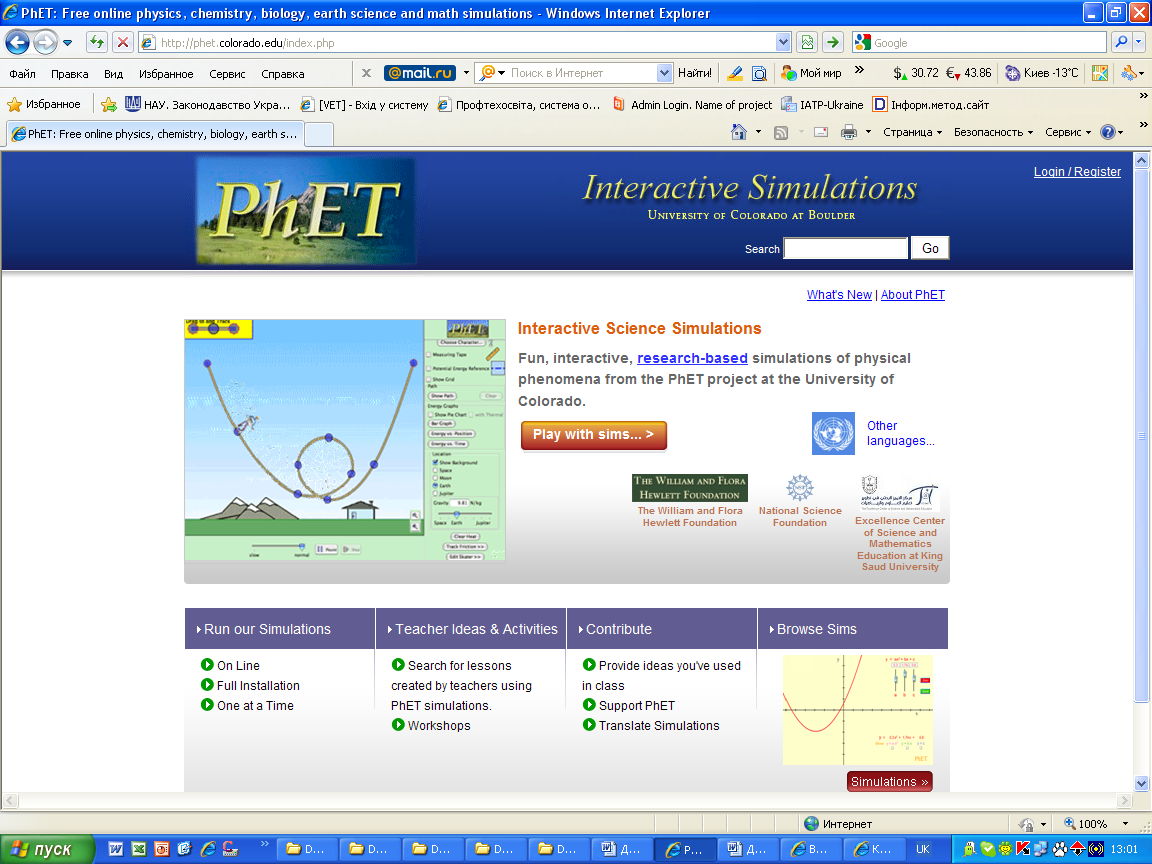Expand hidden mail.ru toolbar items chevron

click(859, 71)
